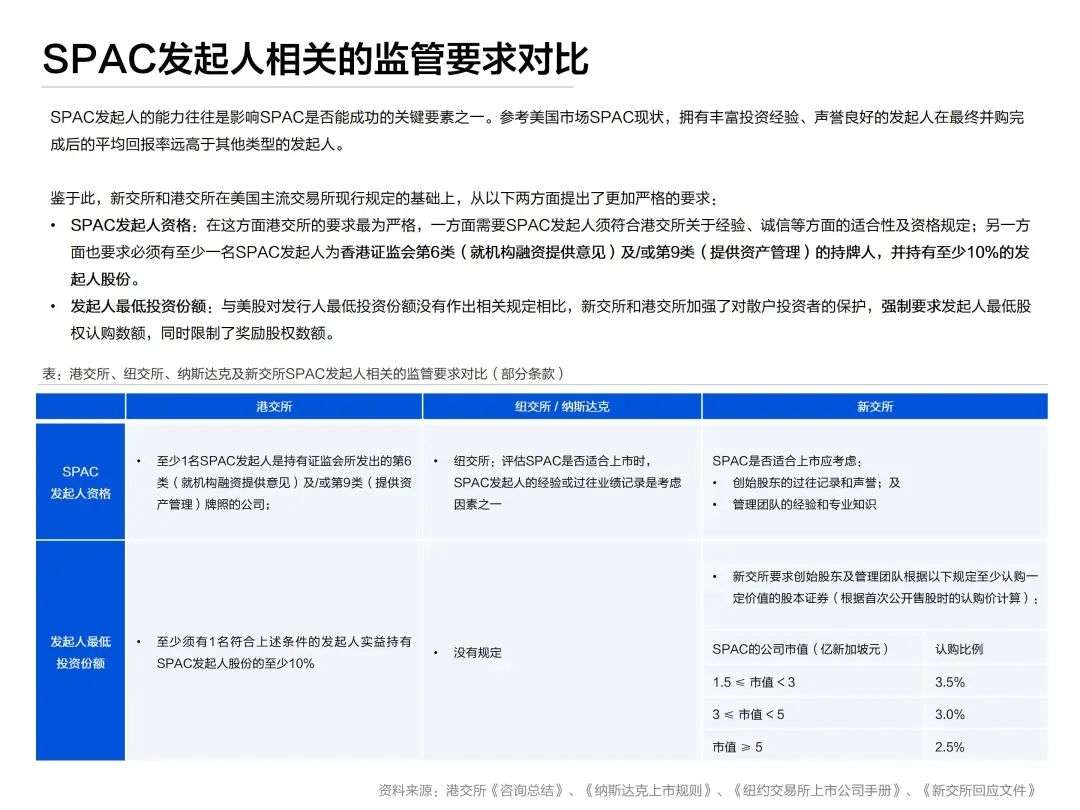Click the 1.5 ≤ 市值 < 3 row label

(x=754, y=682)
